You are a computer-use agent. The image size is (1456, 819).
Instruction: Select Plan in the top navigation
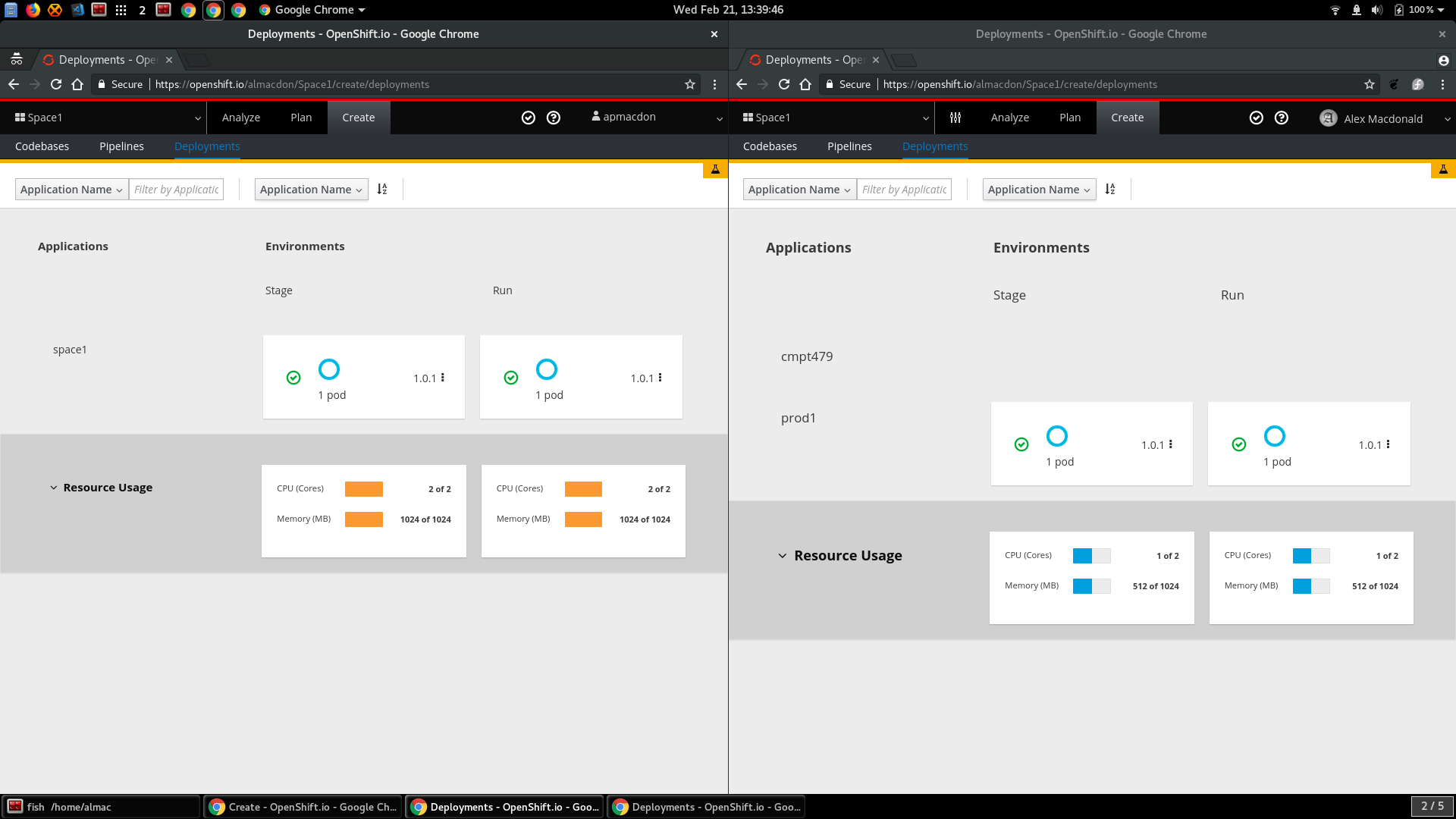coord(301,117)
